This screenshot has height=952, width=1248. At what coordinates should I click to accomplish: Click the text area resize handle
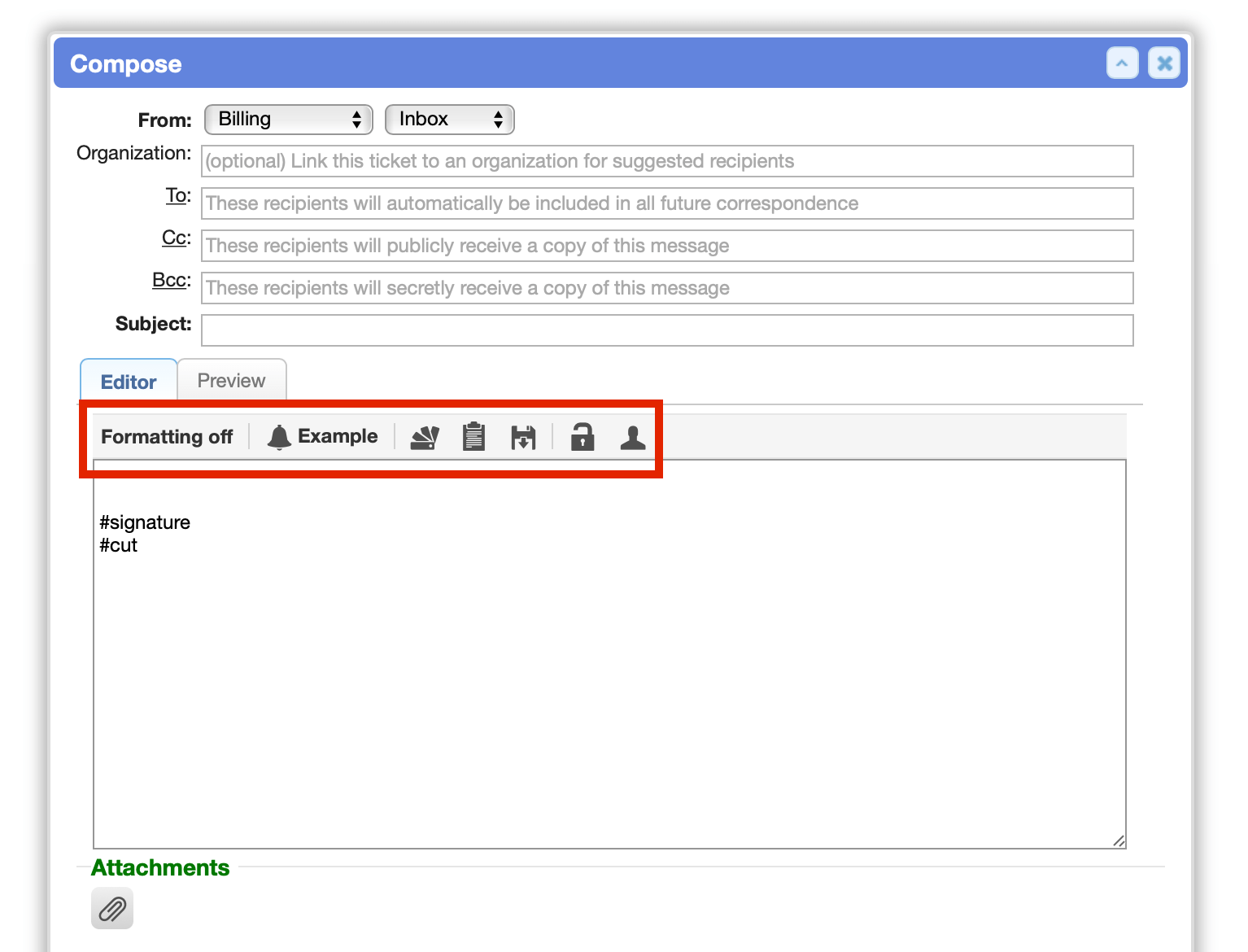pyautogui.click(x=1119, y=841)
